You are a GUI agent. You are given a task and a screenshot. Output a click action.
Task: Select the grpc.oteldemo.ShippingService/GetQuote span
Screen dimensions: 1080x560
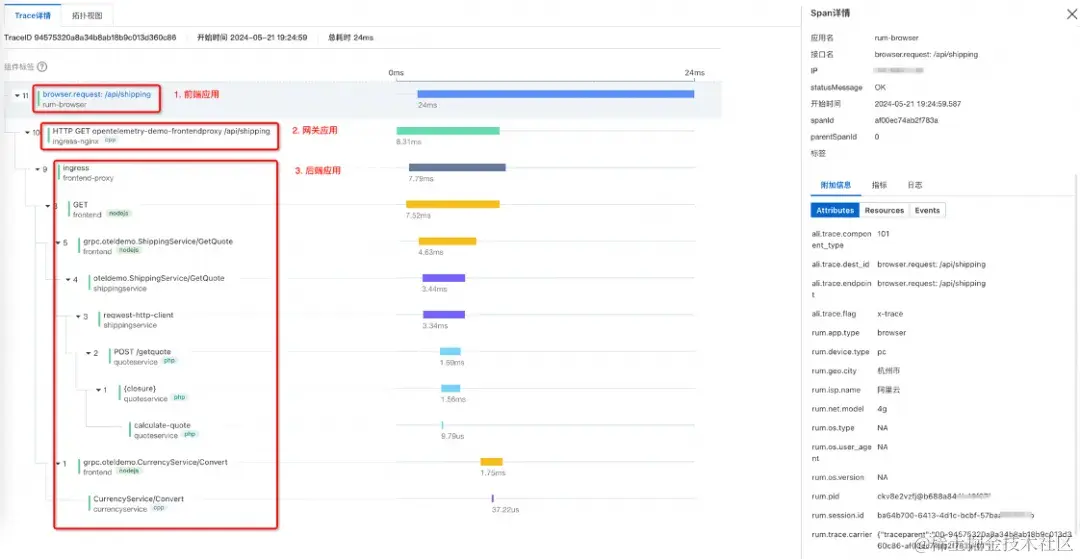click(x=158, y=242)
